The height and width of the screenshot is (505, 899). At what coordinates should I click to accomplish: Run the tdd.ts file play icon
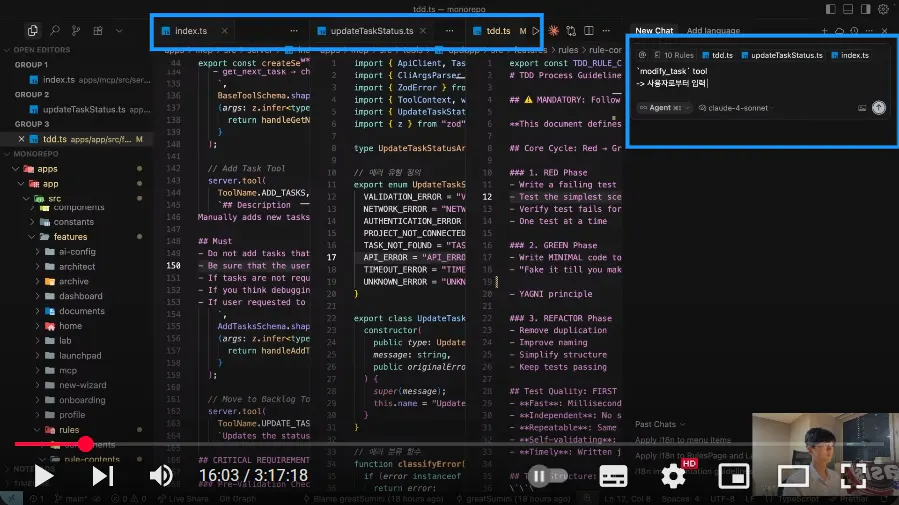(536, 31)
